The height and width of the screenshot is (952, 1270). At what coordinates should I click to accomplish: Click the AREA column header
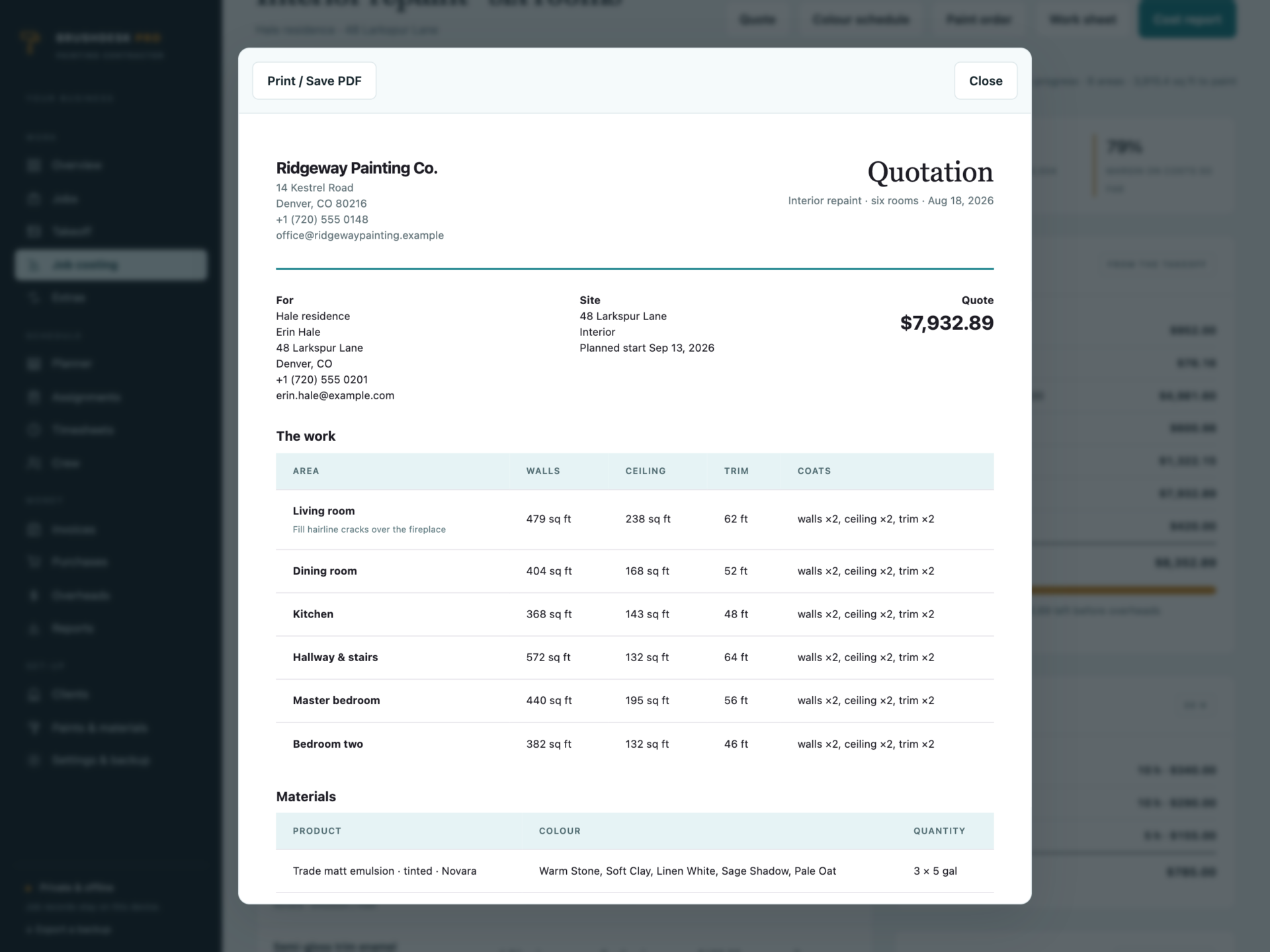[306, 471]
